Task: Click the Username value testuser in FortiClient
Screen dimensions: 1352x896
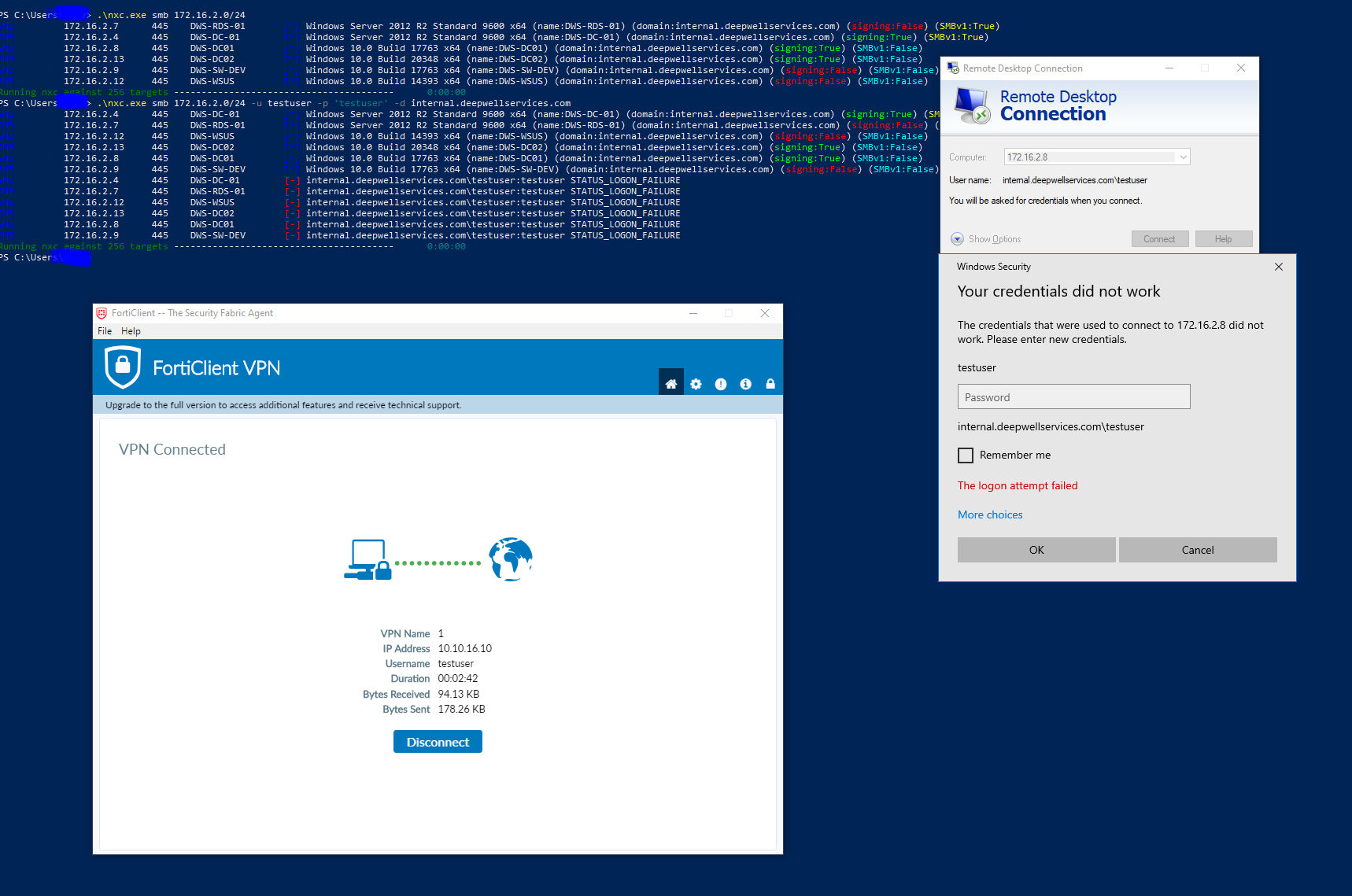Action: pyautogui.click(x=456, y=664)
